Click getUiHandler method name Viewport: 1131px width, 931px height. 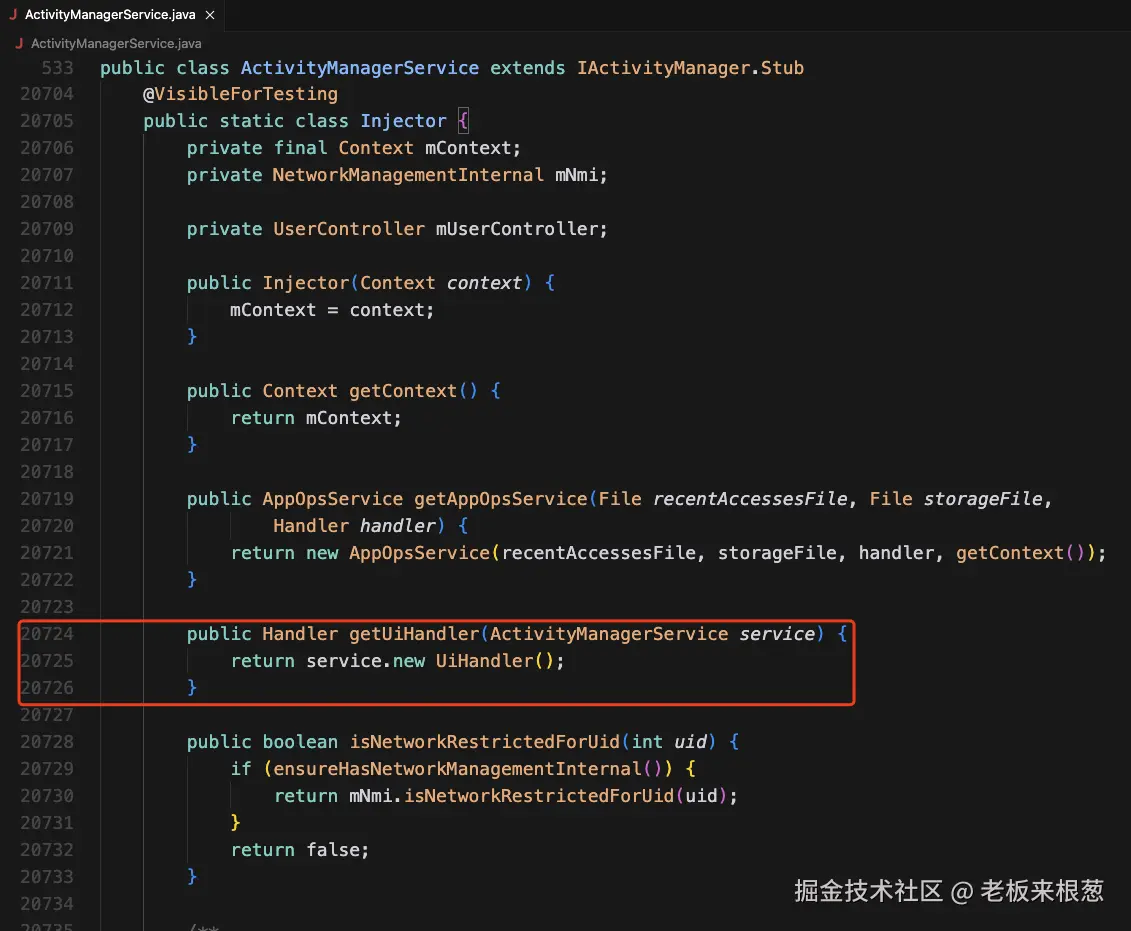point(414,634)
